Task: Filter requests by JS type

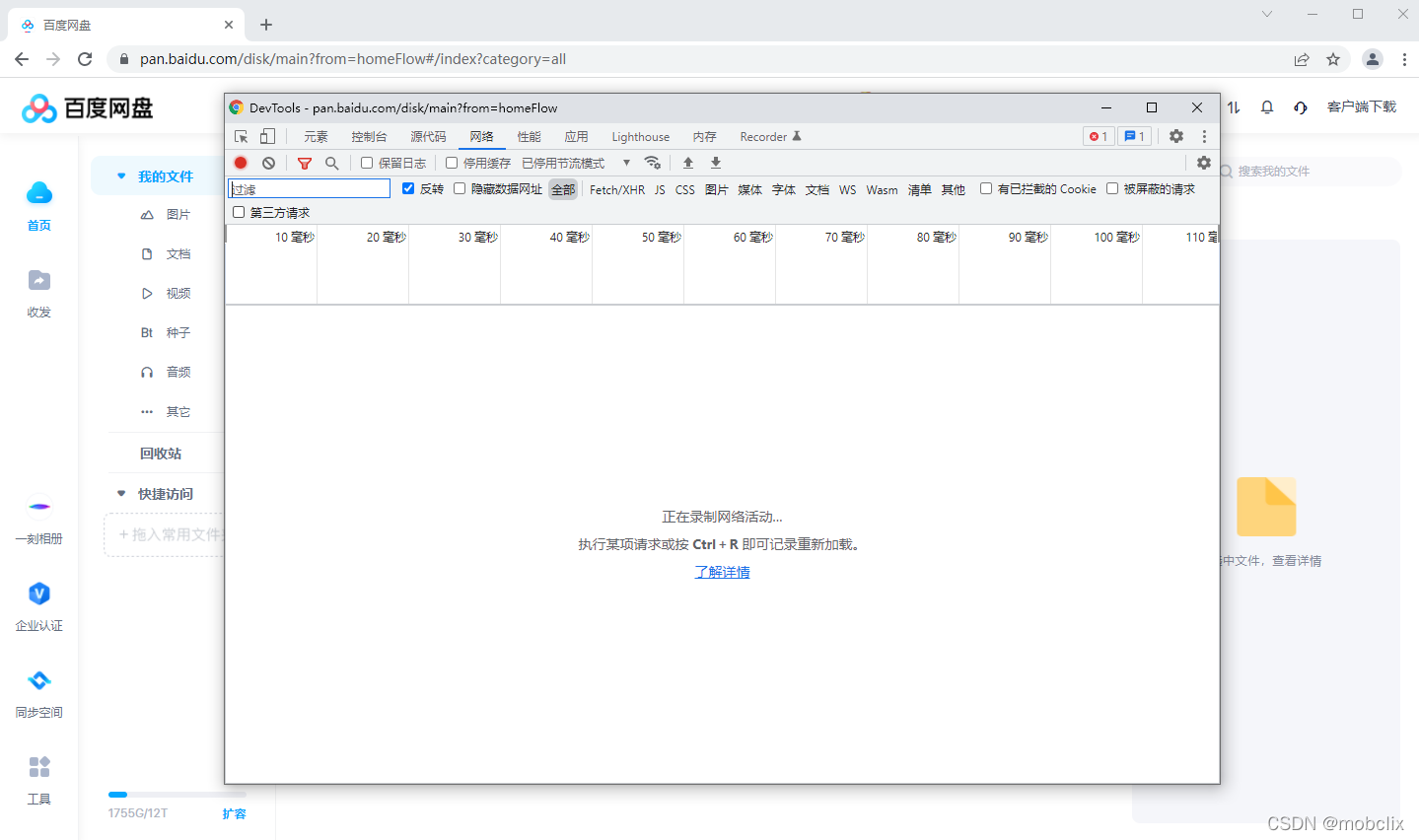Action: pos(660,189)
